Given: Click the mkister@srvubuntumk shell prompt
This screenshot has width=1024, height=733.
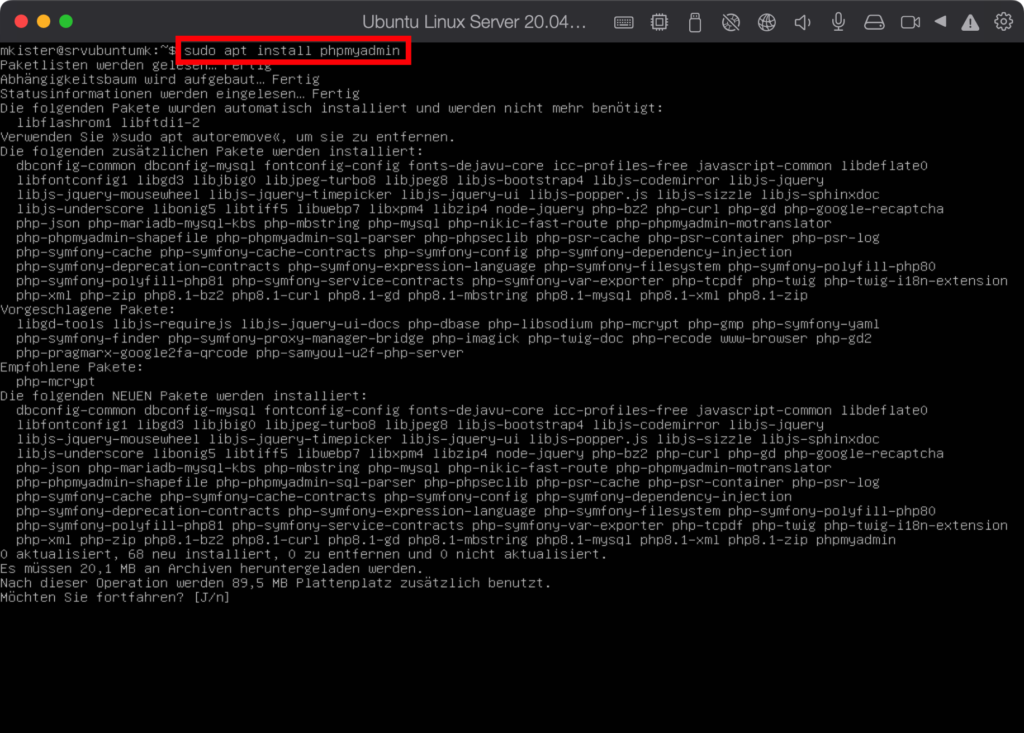Looking at the screenshot, I should (88, 50).
